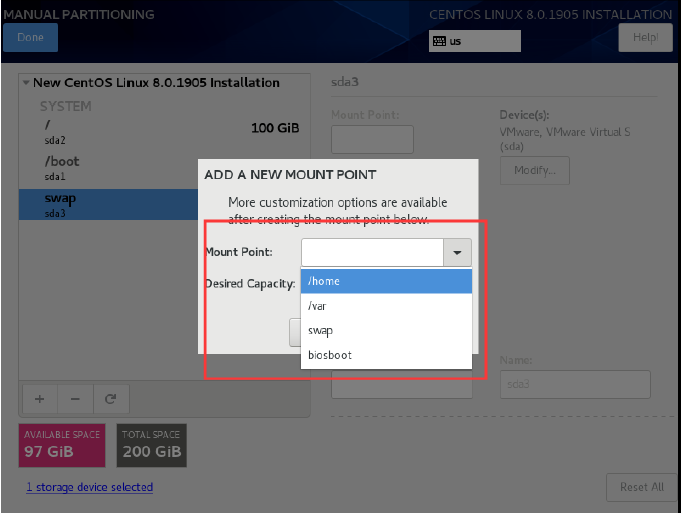Click the Mount Point field in sda3 panel

tap(372, 139)
